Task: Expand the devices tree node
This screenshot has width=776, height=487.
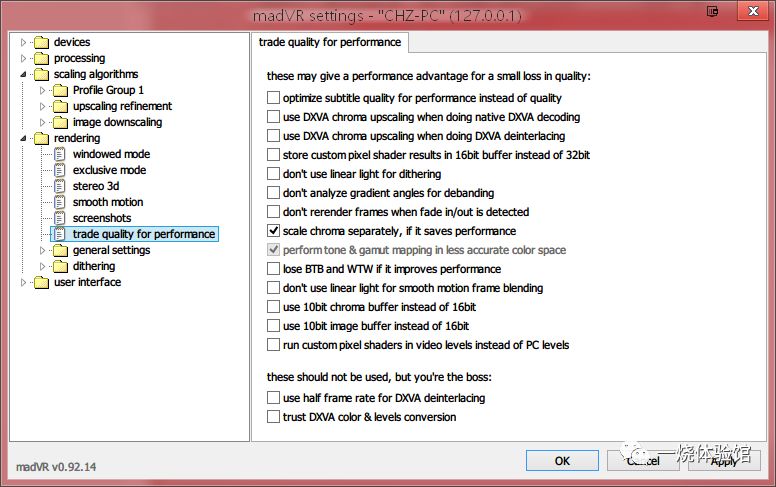Action: 23,43
